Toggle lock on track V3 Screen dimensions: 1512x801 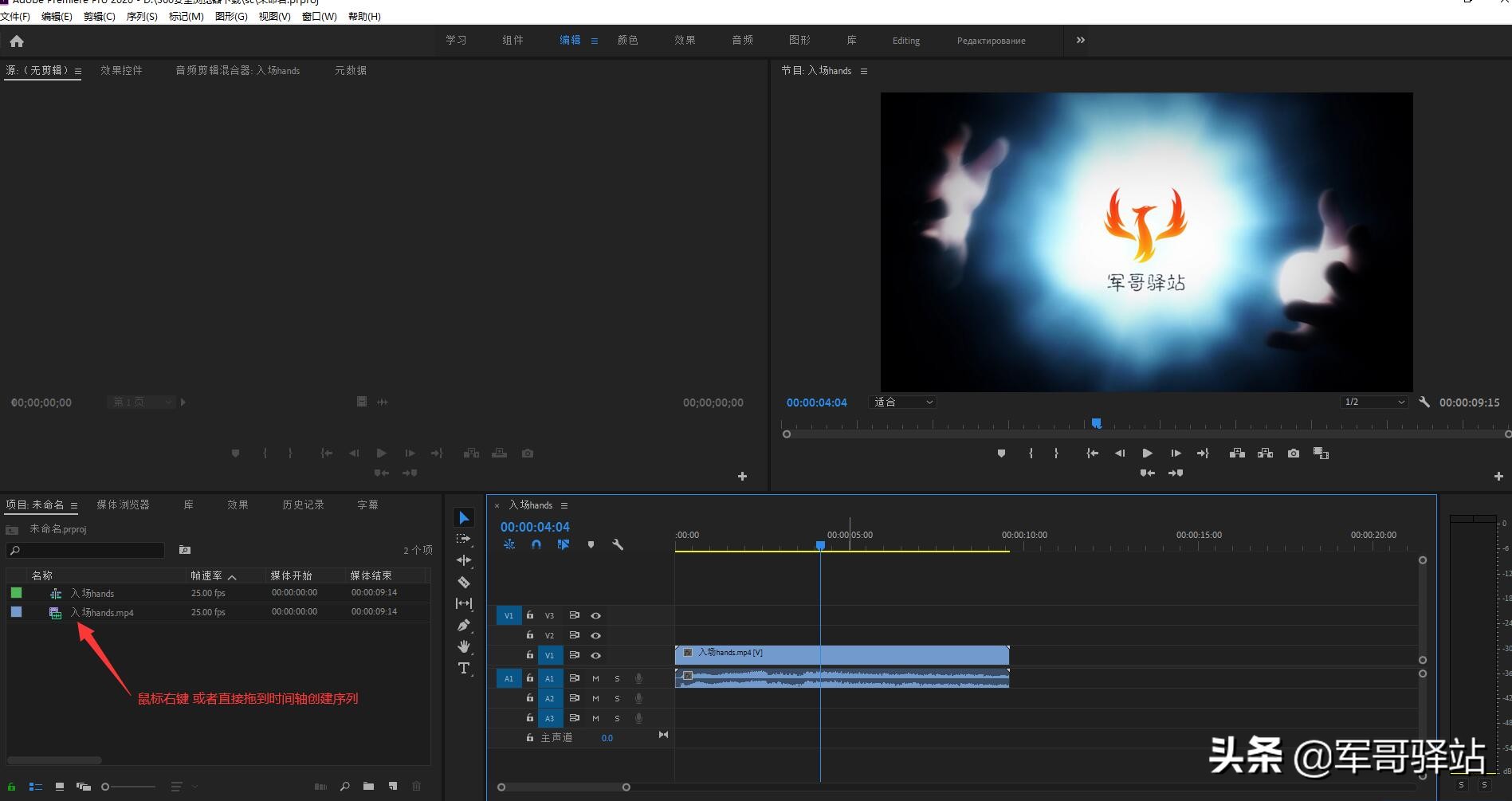coord(529,615)
